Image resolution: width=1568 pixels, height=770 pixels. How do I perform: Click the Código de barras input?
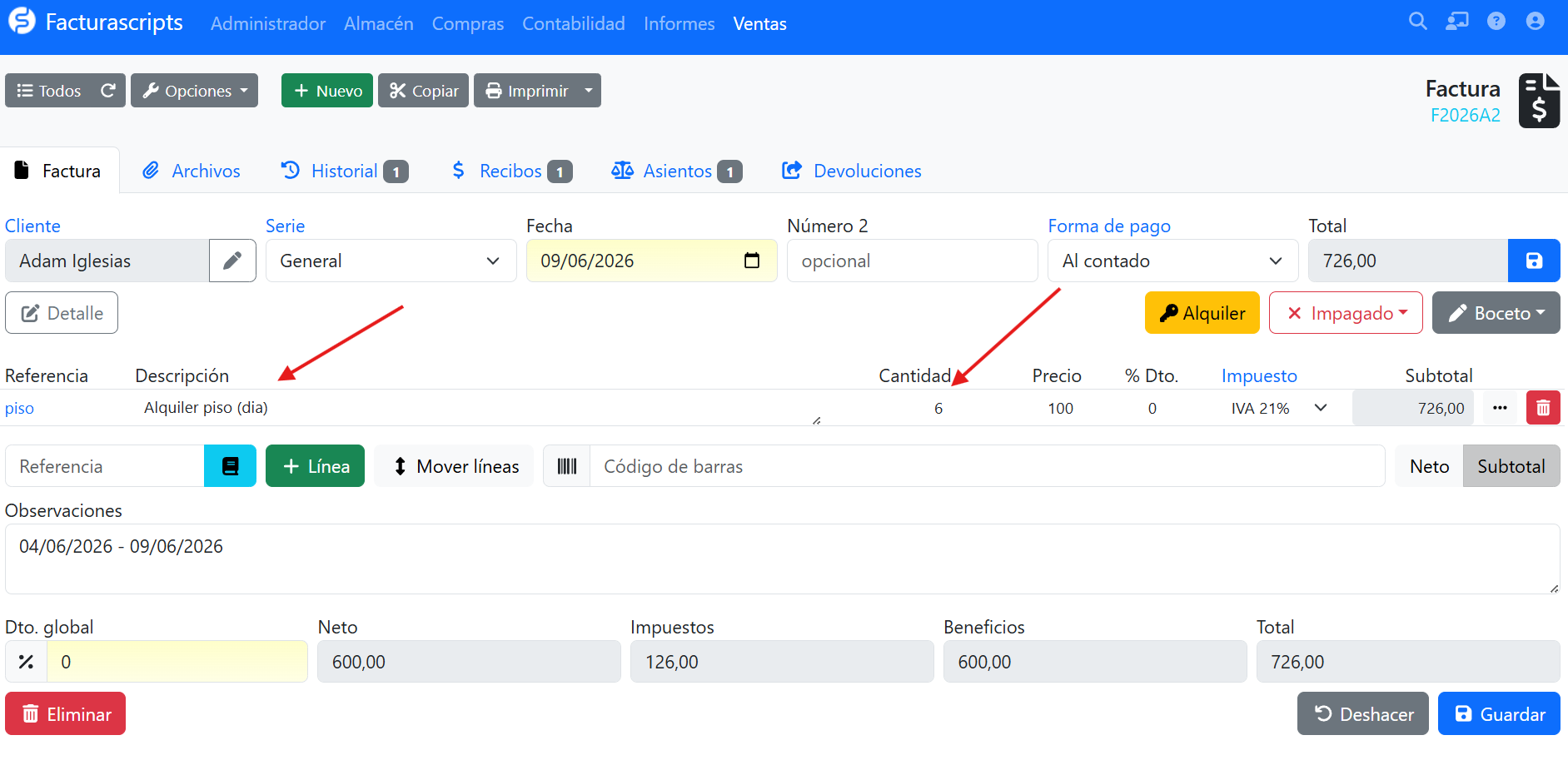click(988, 466)
